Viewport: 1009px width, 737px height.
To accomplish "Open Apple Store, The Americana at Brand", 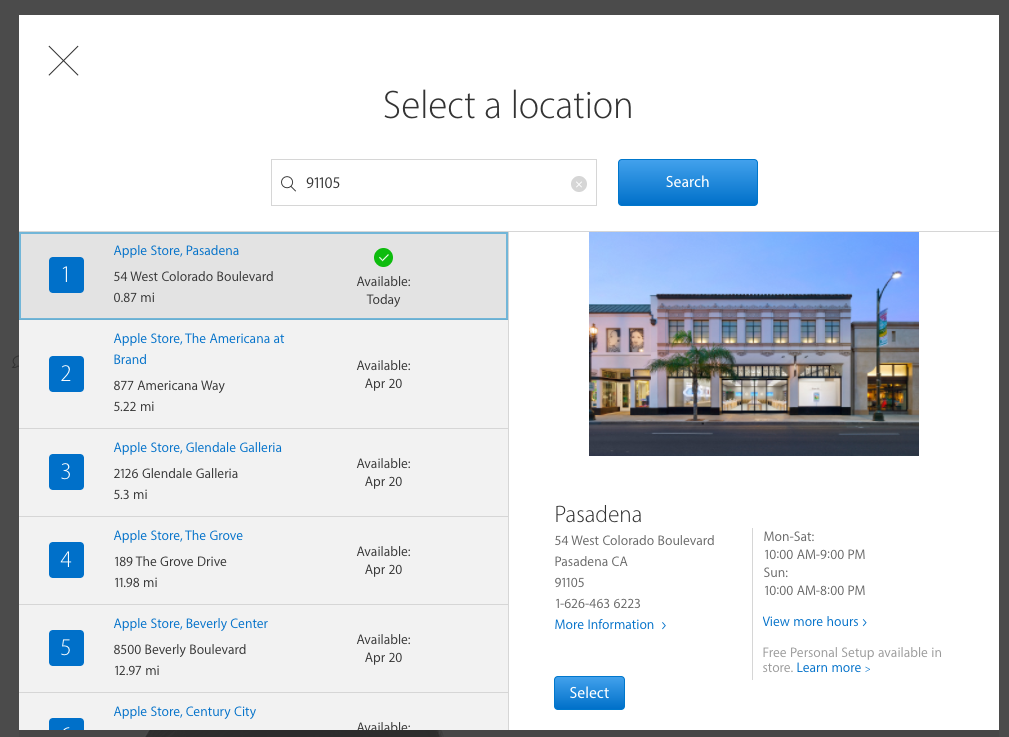I will pyautogui.click(x=198, y=339).
